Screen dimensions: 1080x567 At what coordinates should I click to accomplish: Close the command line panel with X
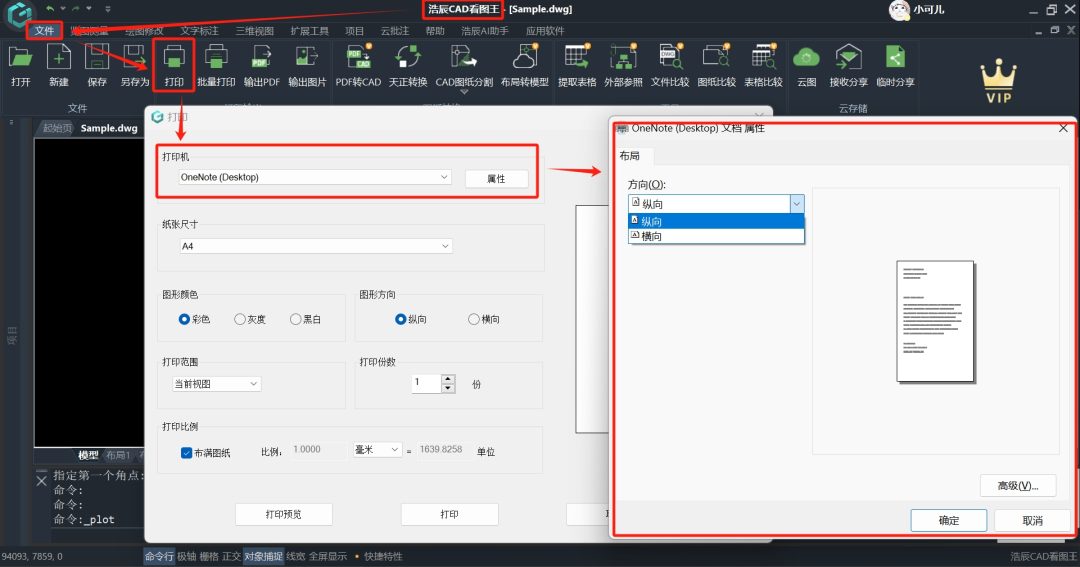(x=41, y=480)
